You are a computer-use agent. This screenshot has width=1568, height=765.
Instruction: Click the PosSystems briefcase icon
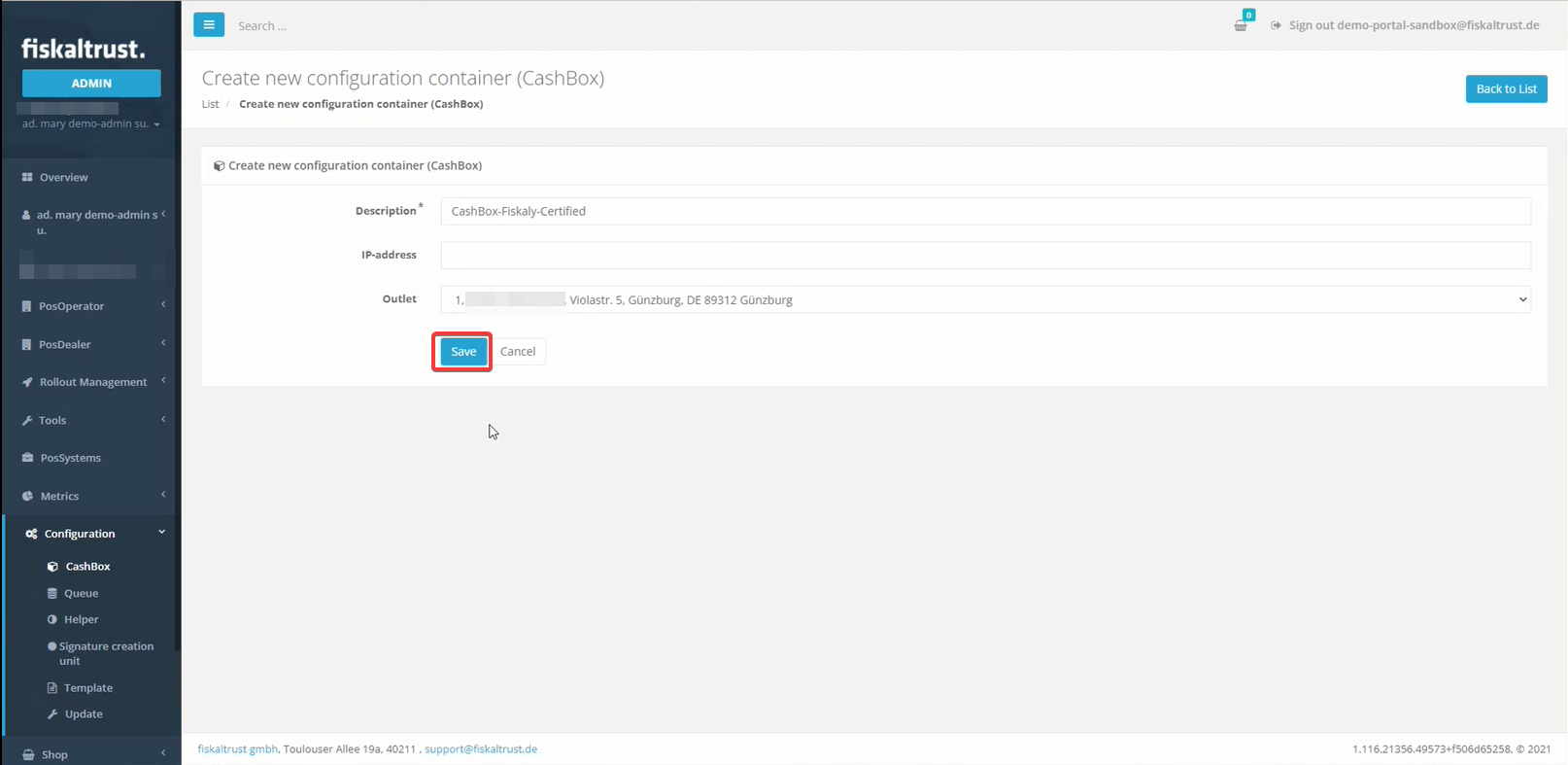(27, 458)
